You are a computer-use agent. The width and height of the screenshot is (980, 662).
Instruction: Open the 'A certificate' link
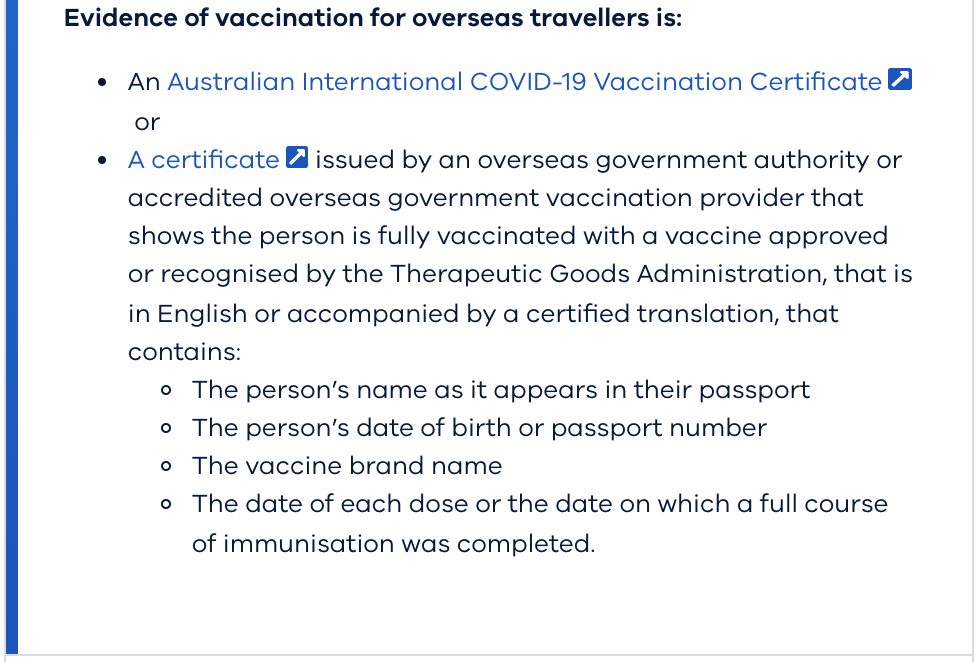coord(203,160)
